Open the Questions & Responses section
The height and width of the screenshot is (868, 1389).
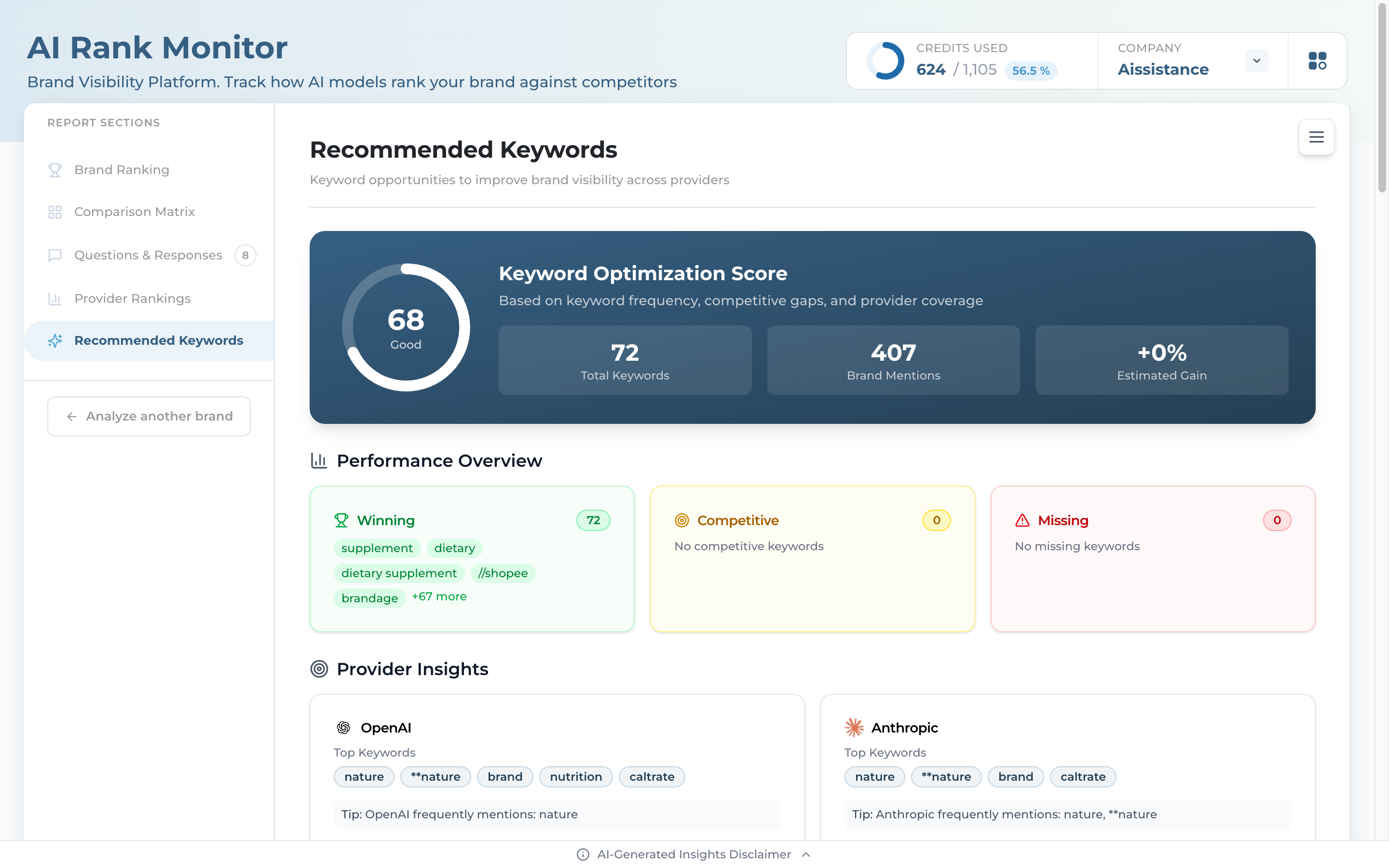point(149,255)
